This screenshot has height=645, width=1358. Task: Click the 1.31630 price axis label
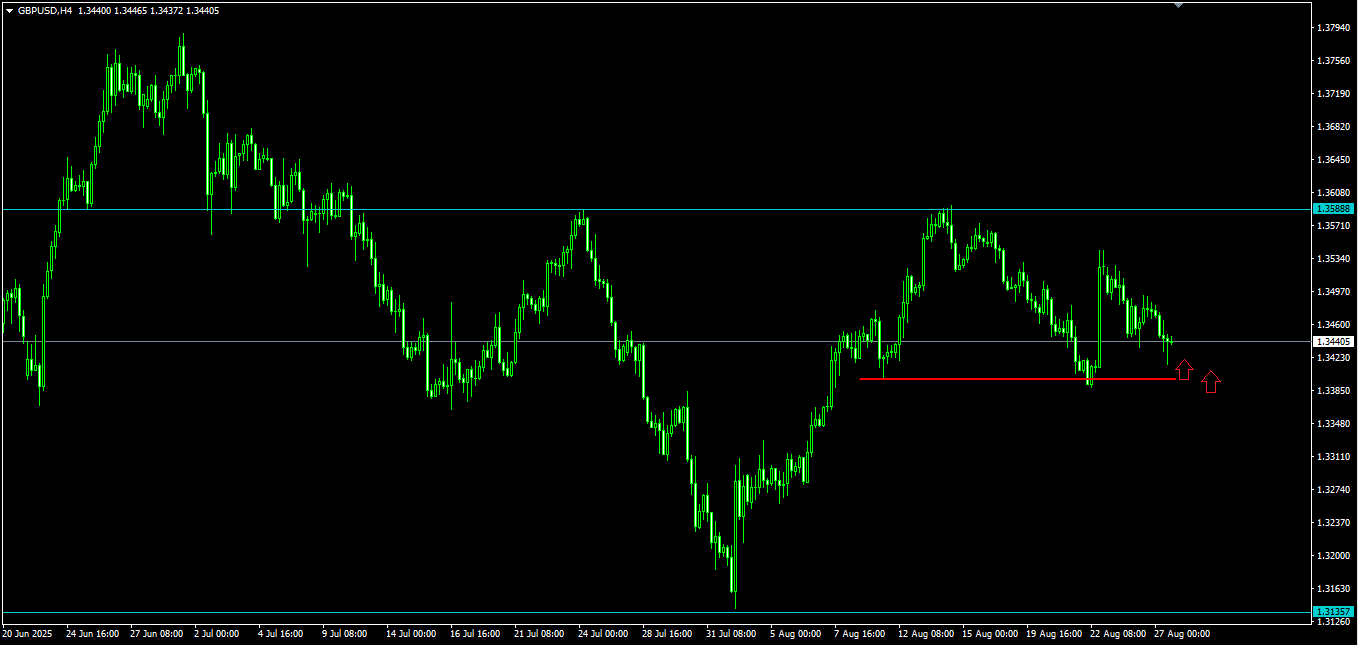(x=1335, y=589)
